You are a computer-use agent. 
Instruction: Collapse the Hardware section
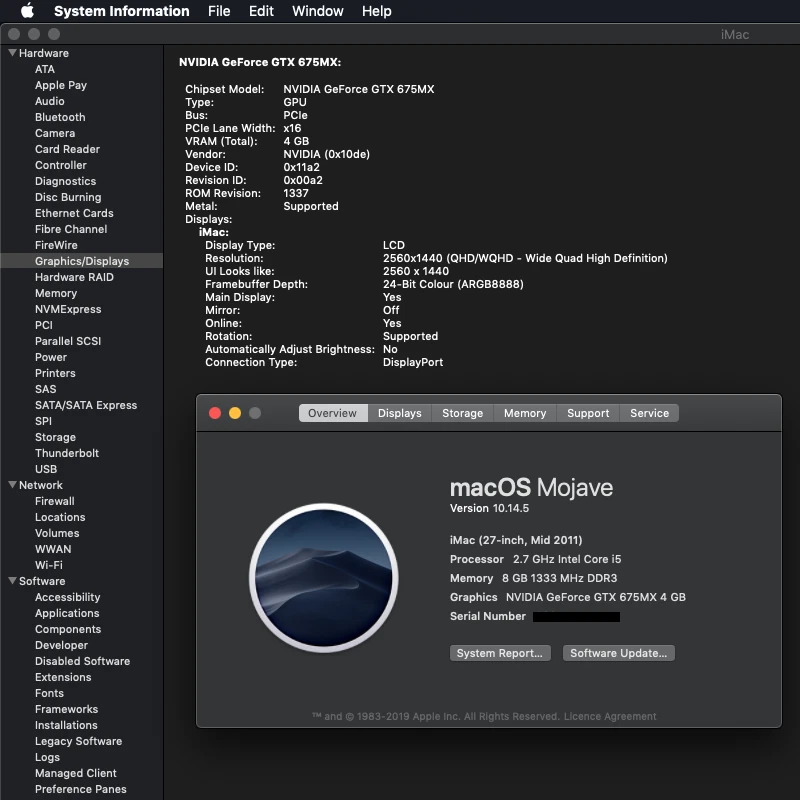pyautogui.click(x=12, y=52)
